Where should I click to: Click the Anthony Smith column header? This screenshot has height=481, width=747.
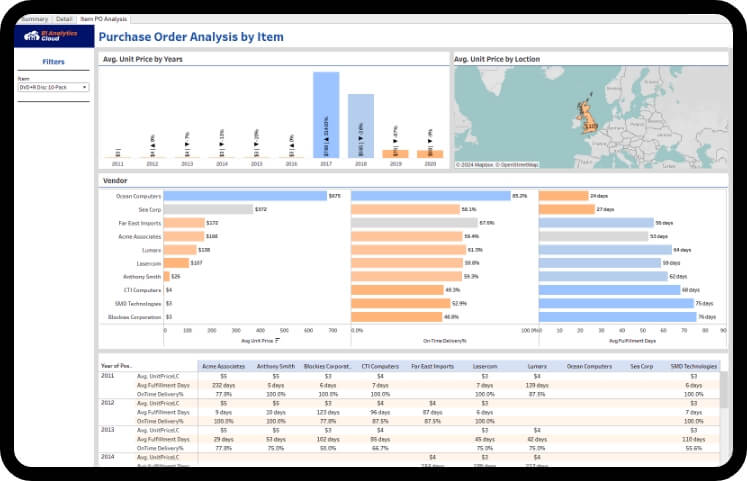click(276, 366)
